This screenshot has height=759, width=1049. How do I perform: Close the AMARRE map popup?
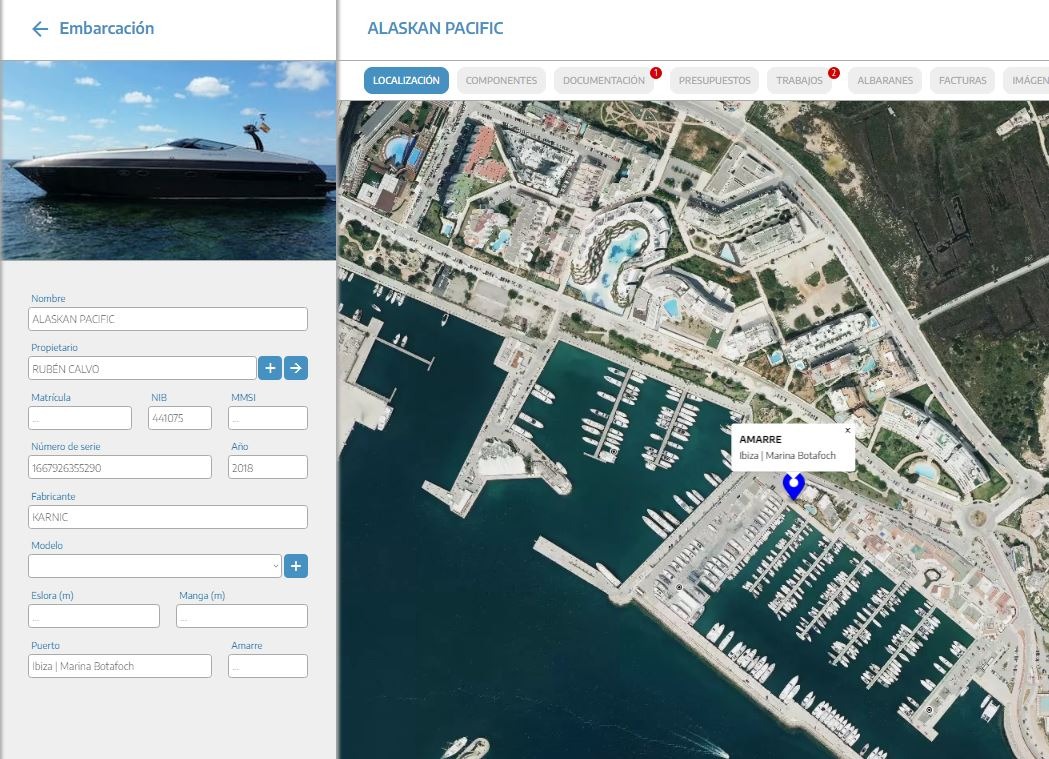[x=848, y=430]
